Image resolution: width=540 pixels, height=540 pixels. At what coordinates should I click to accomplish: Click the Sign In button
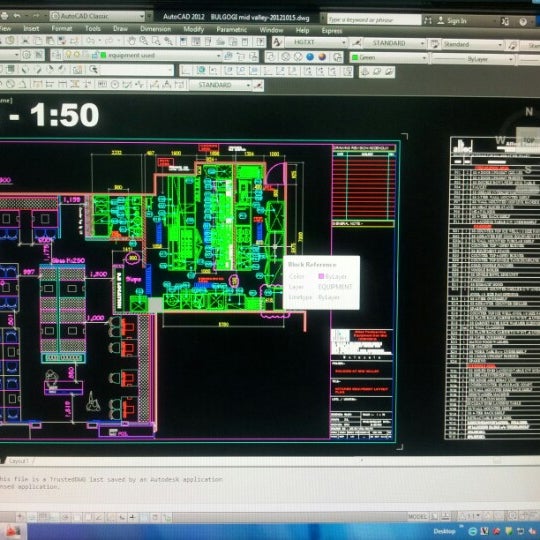(x=451, y=21)
